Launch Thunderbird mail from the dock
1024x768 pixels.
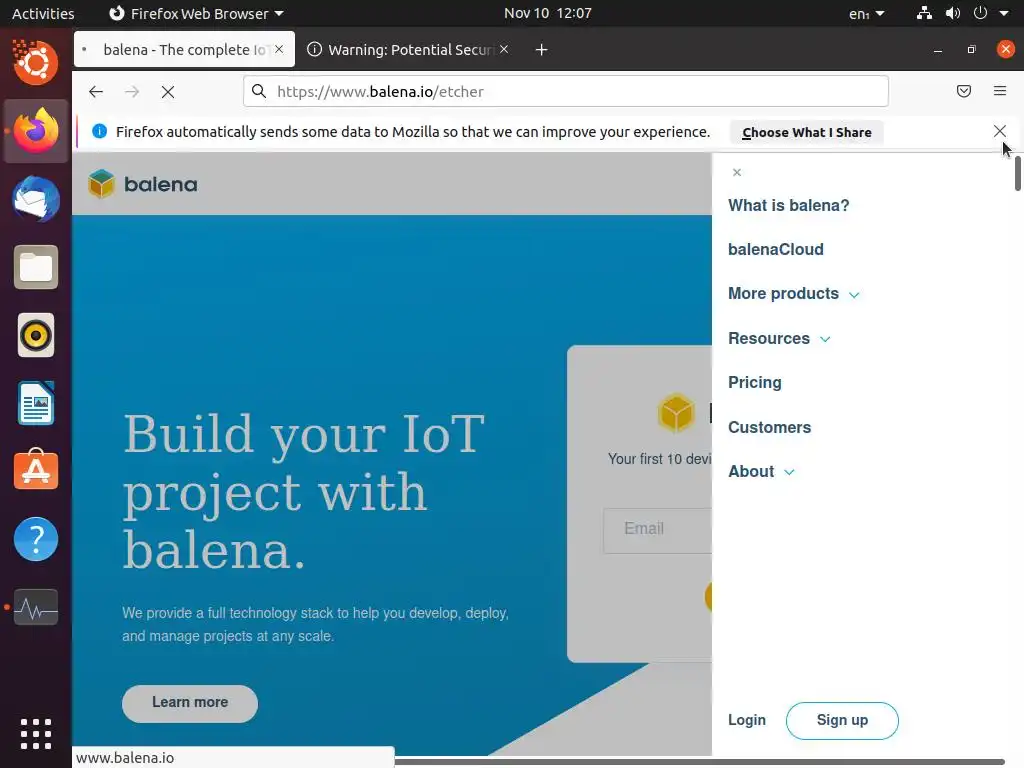click(36, 199)
